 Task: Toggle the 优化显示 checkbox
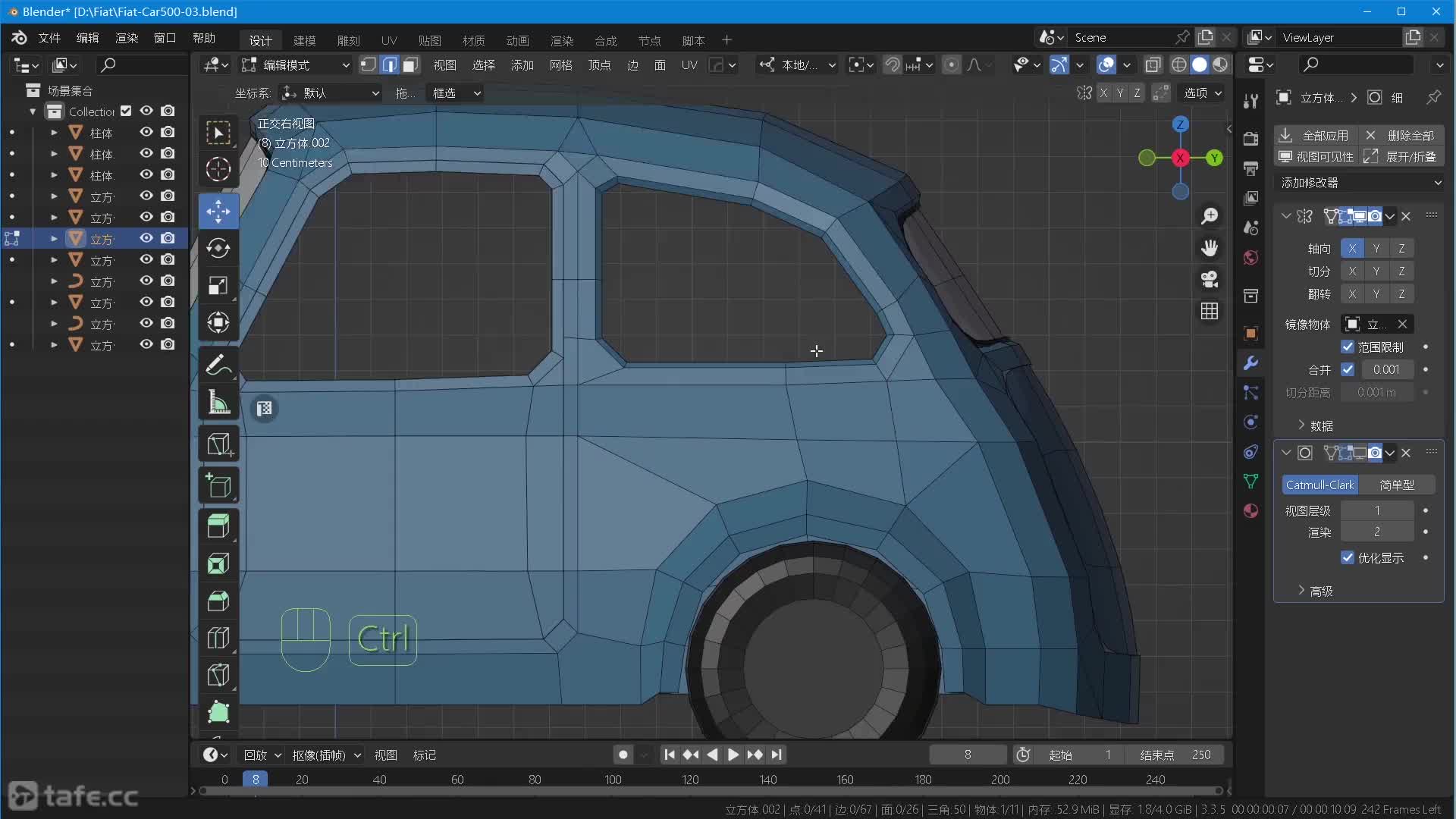pyautogui.click(x=1348, y=557)
